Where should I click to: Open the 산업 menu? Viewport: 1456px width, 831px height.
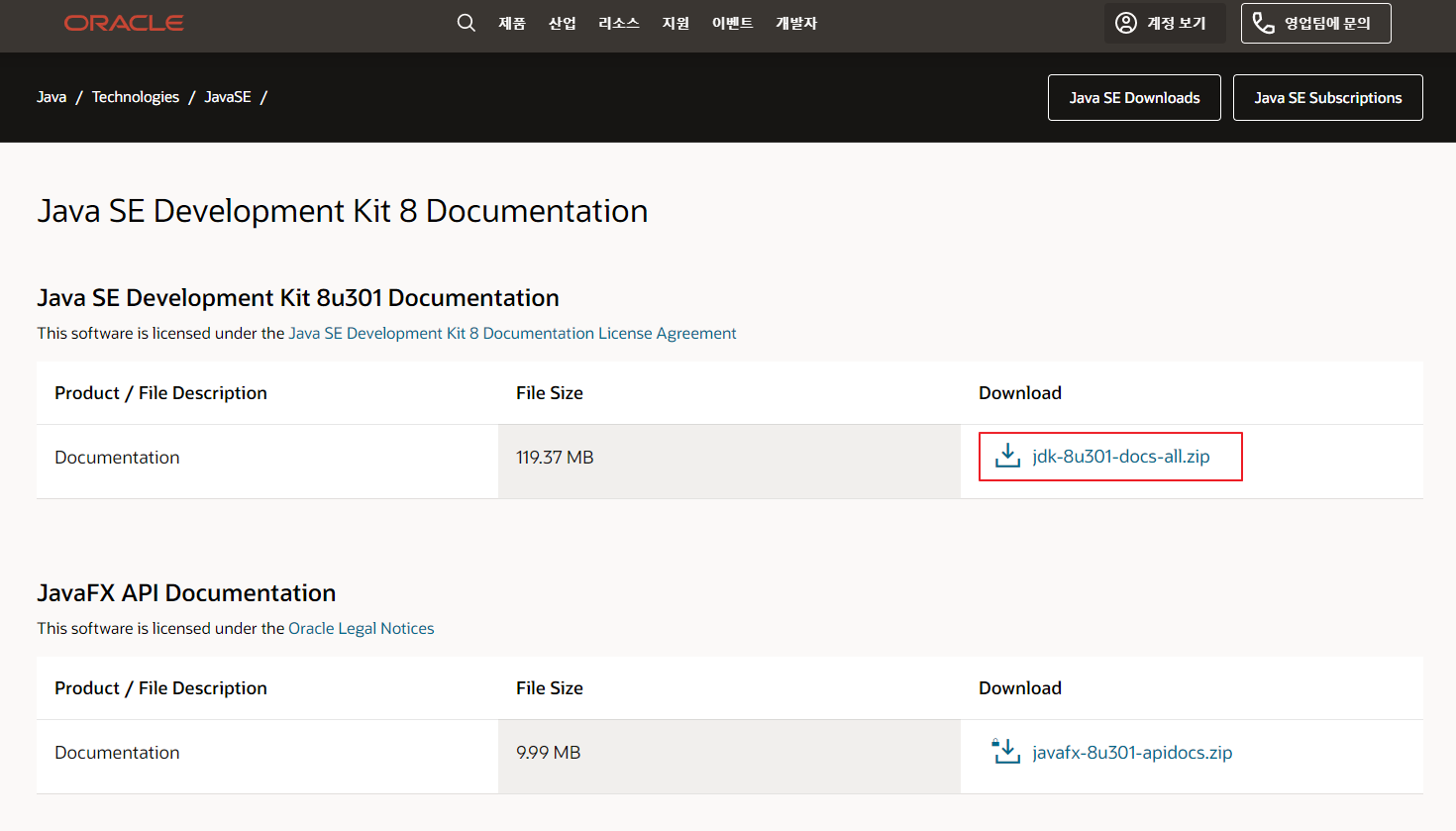563,23
